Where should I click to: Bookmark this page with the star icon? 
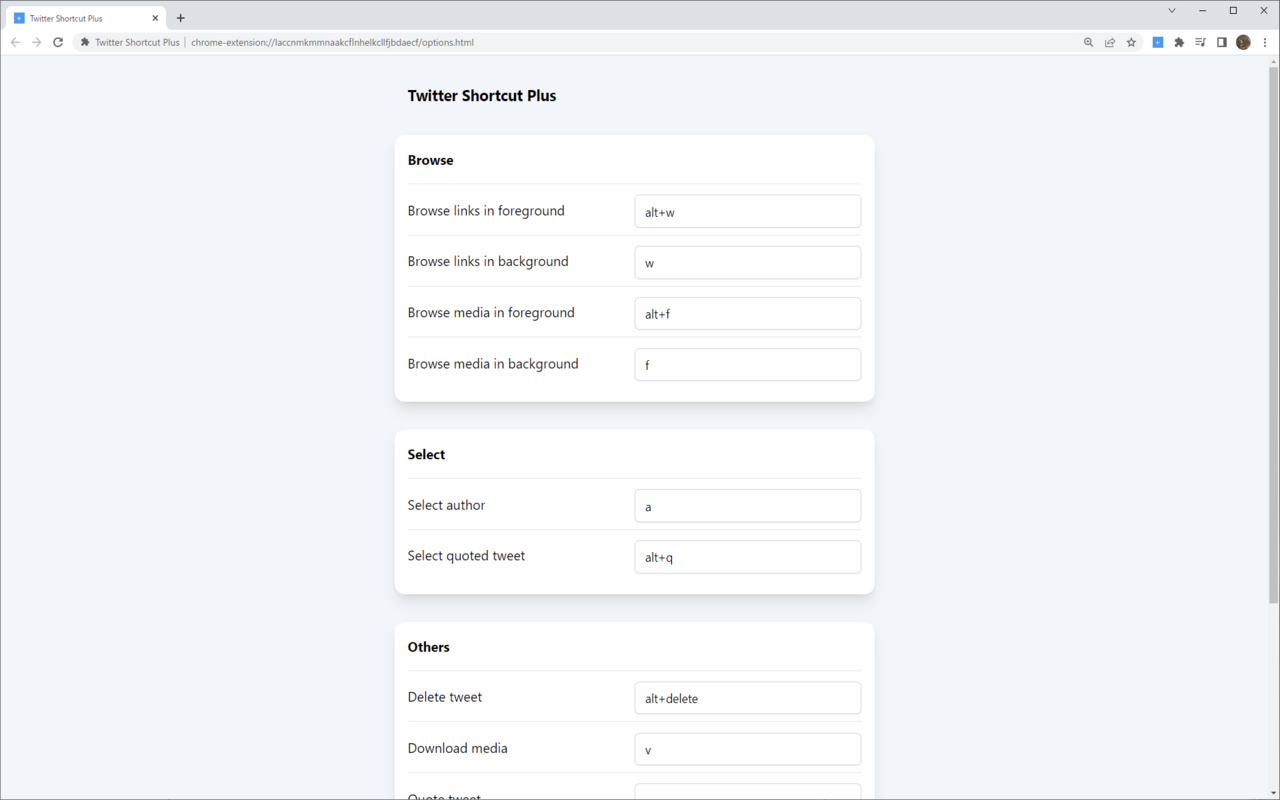pyautogui.click(x=1131, y=42)
